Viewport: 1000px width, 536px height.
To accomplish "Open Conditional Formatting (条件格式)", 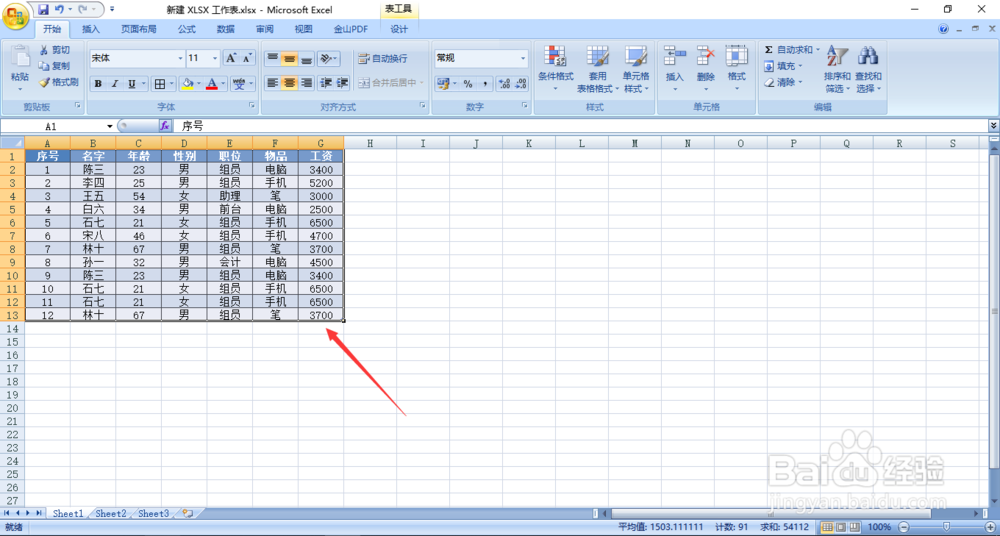I will 555,69.
